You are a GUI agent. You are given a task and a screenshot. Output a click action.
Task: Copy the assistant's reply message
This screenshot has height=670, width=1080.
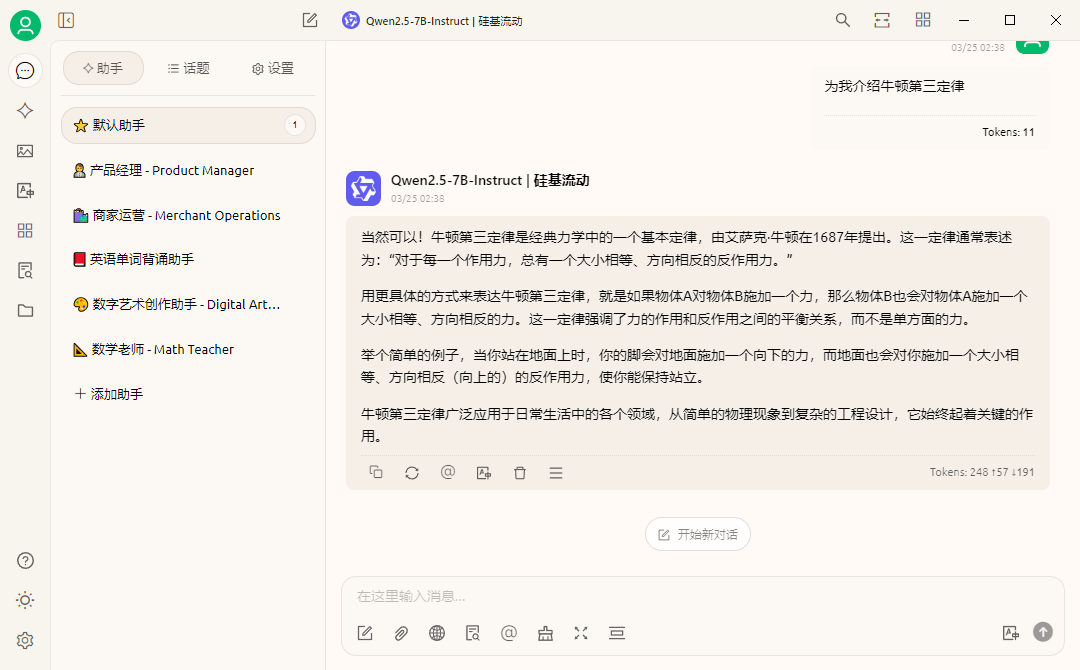(x=376, y=472)
